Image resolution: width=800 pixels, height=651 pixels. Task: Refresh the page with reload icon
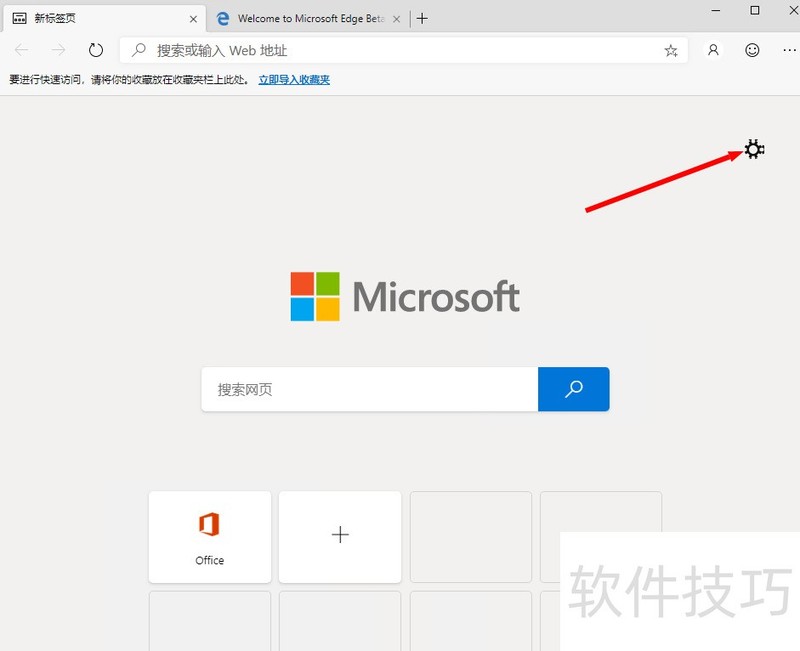click(x=96, y=50)
